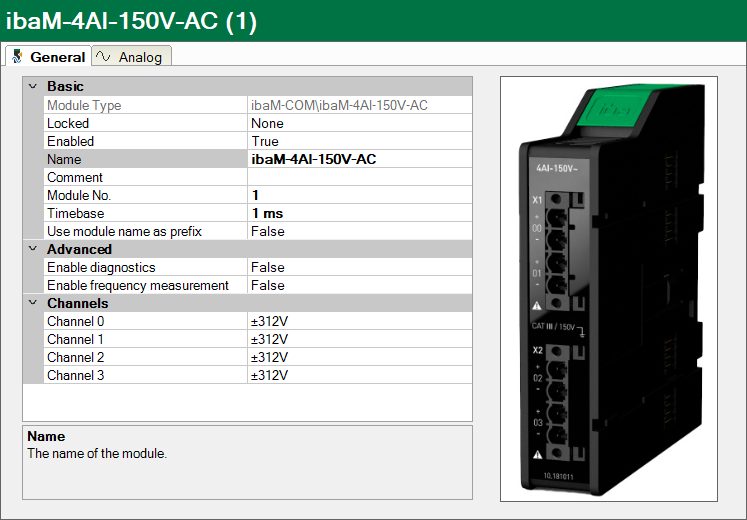Select the Name property label
The image size is (747, 520).
64,159
